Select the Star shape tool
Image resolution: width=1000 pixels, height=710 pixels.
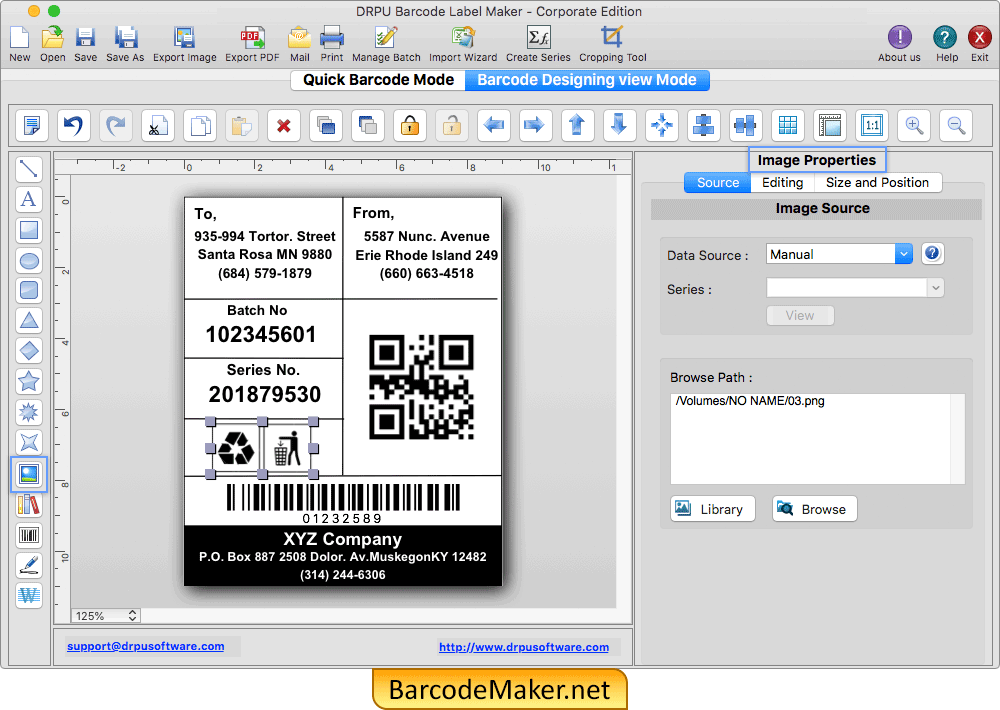click(29, 381)
